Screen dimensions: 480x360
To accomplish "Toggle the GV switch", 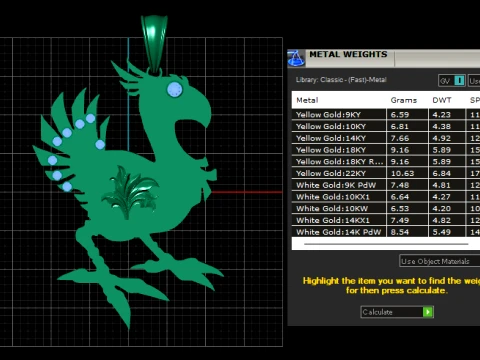I will 452,81.
